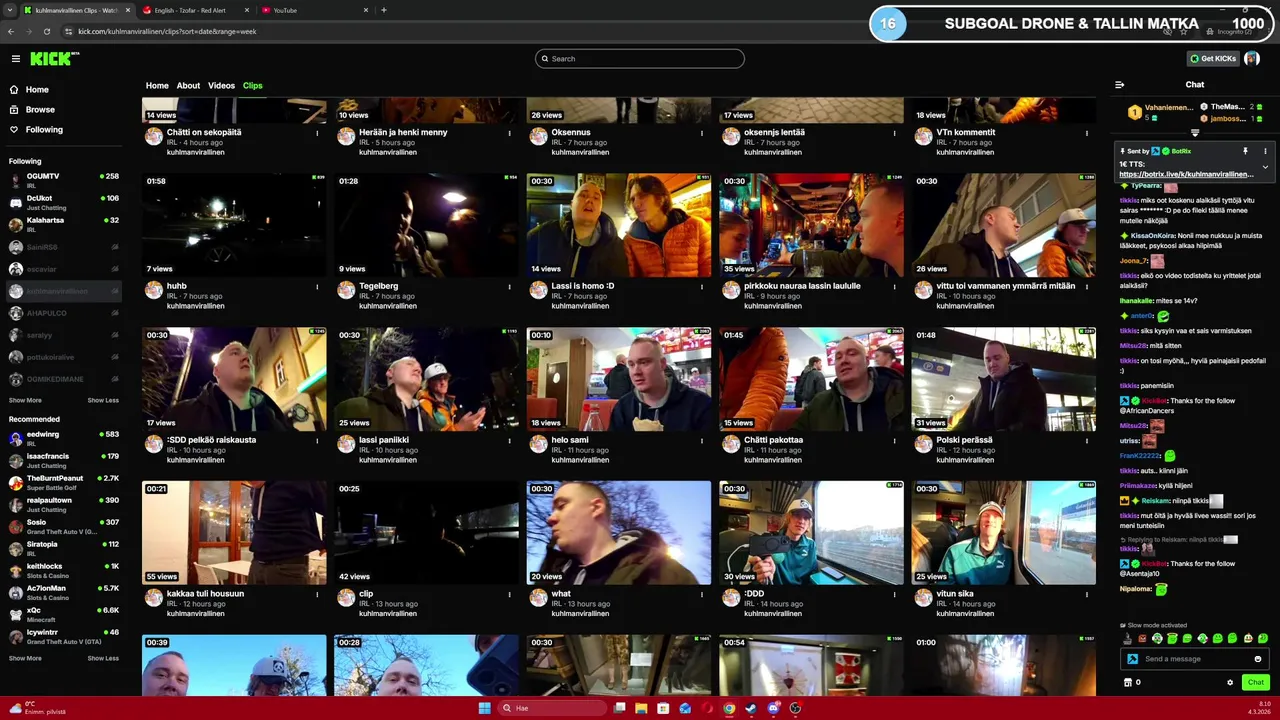Expand the gifters leaderboard arrow

(1195, 133)
